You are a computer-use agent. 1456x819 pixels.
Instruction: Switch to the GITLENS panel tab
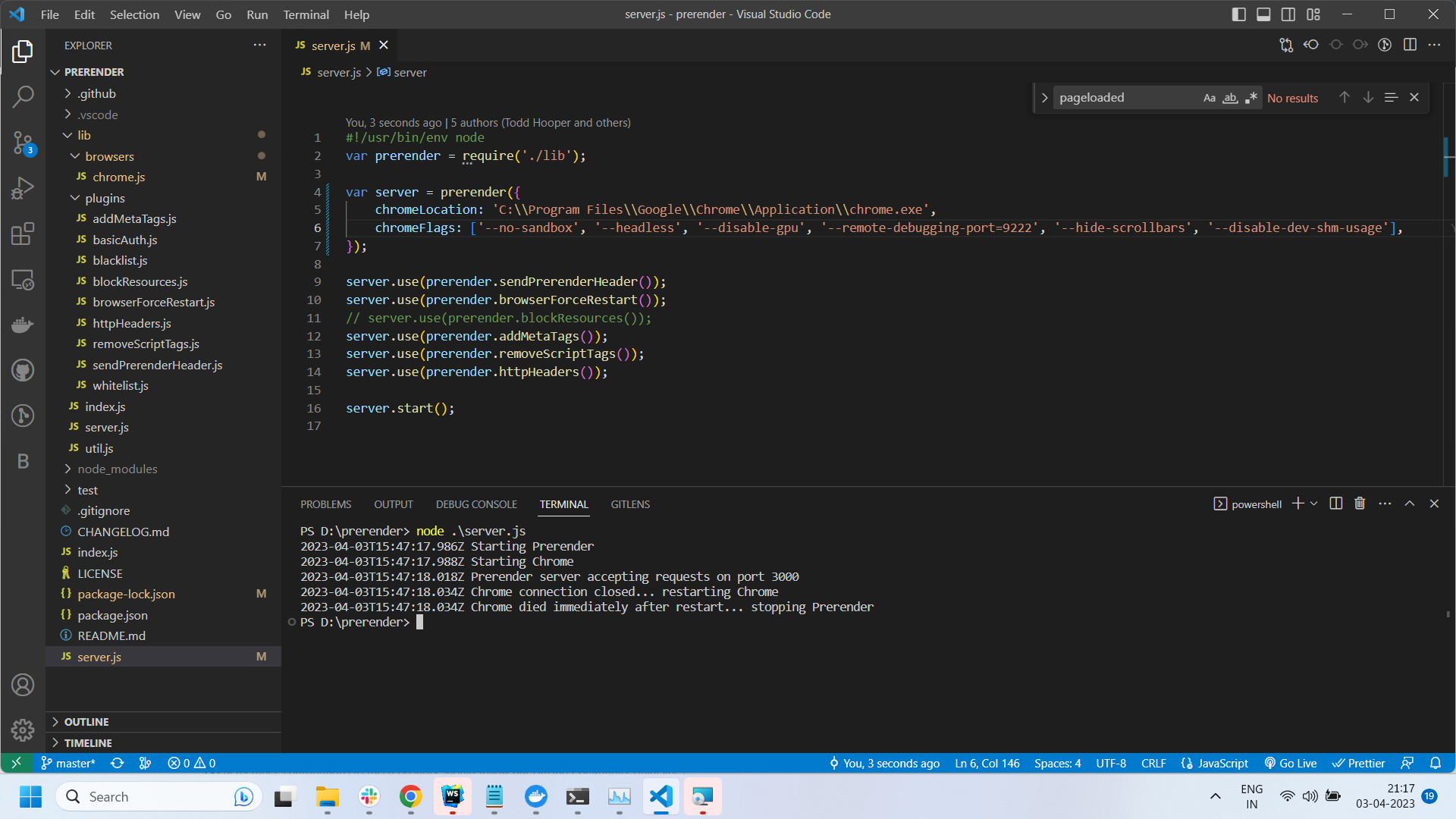[x=630, y=504]
